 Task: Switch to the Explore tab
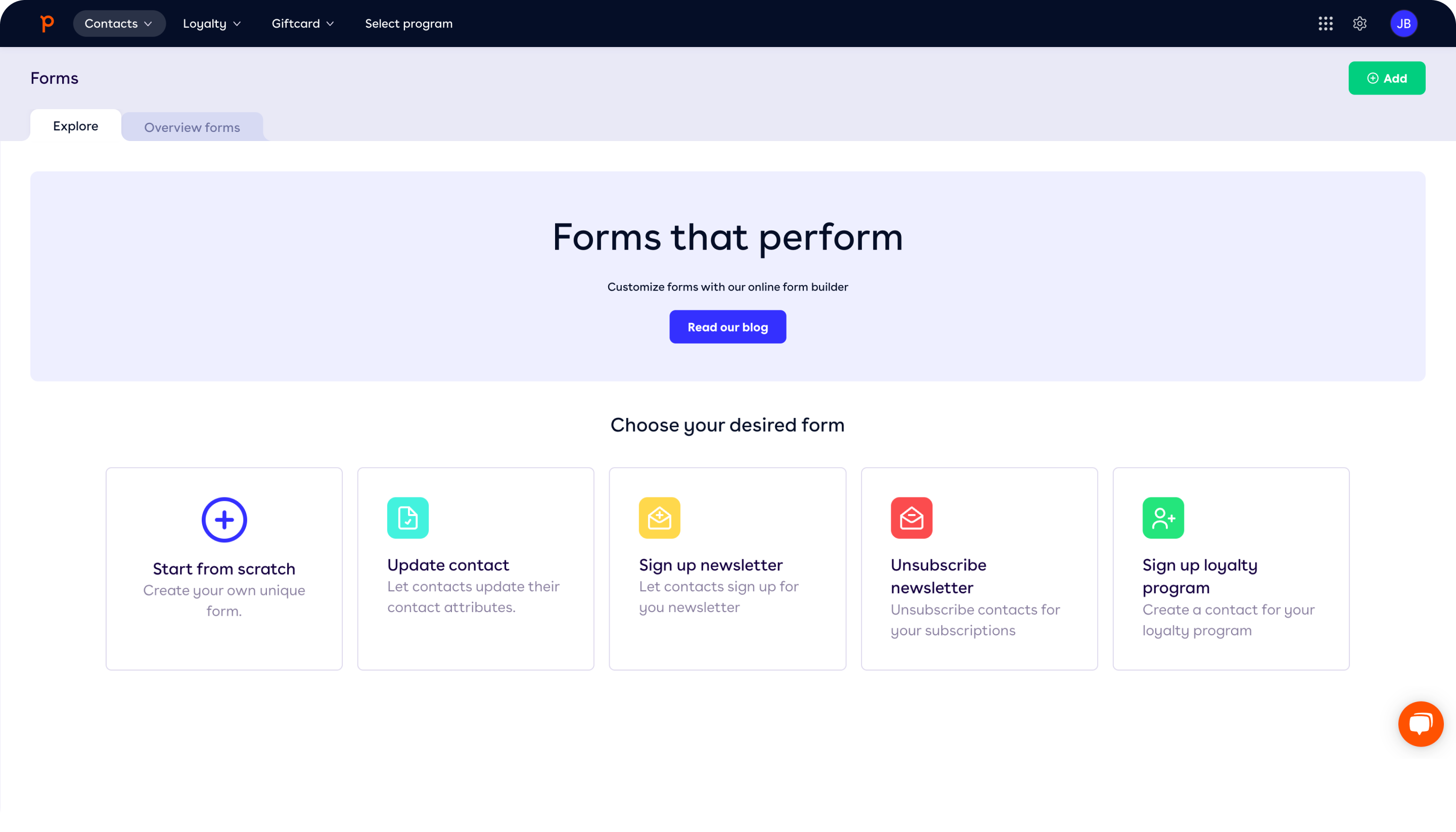tap(75, 125)
